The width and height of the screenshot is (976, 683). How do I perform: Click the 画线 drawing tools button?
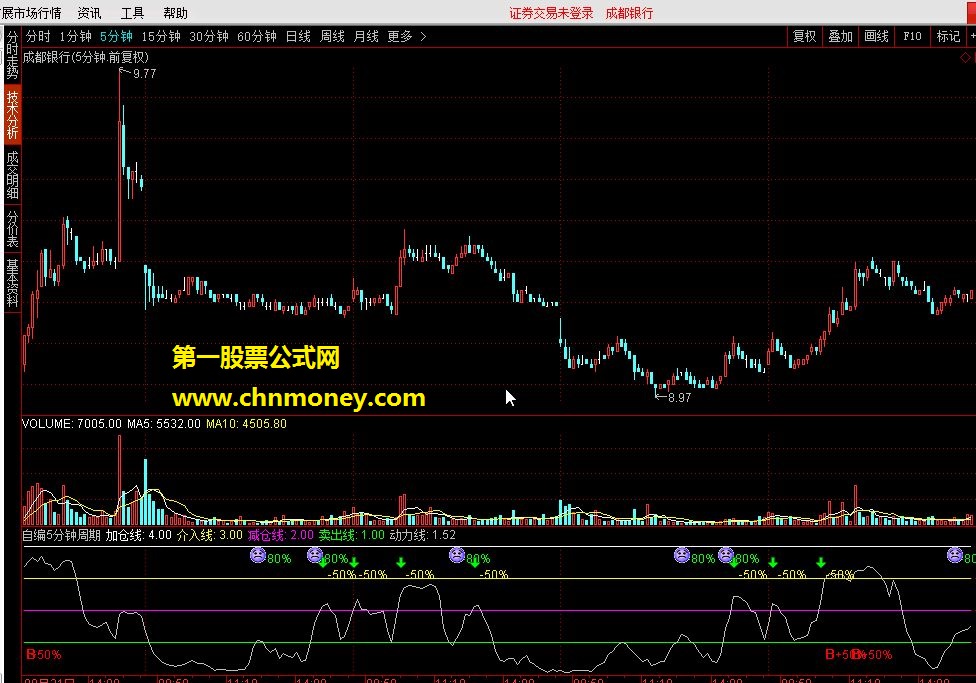(x=876, y=37)
